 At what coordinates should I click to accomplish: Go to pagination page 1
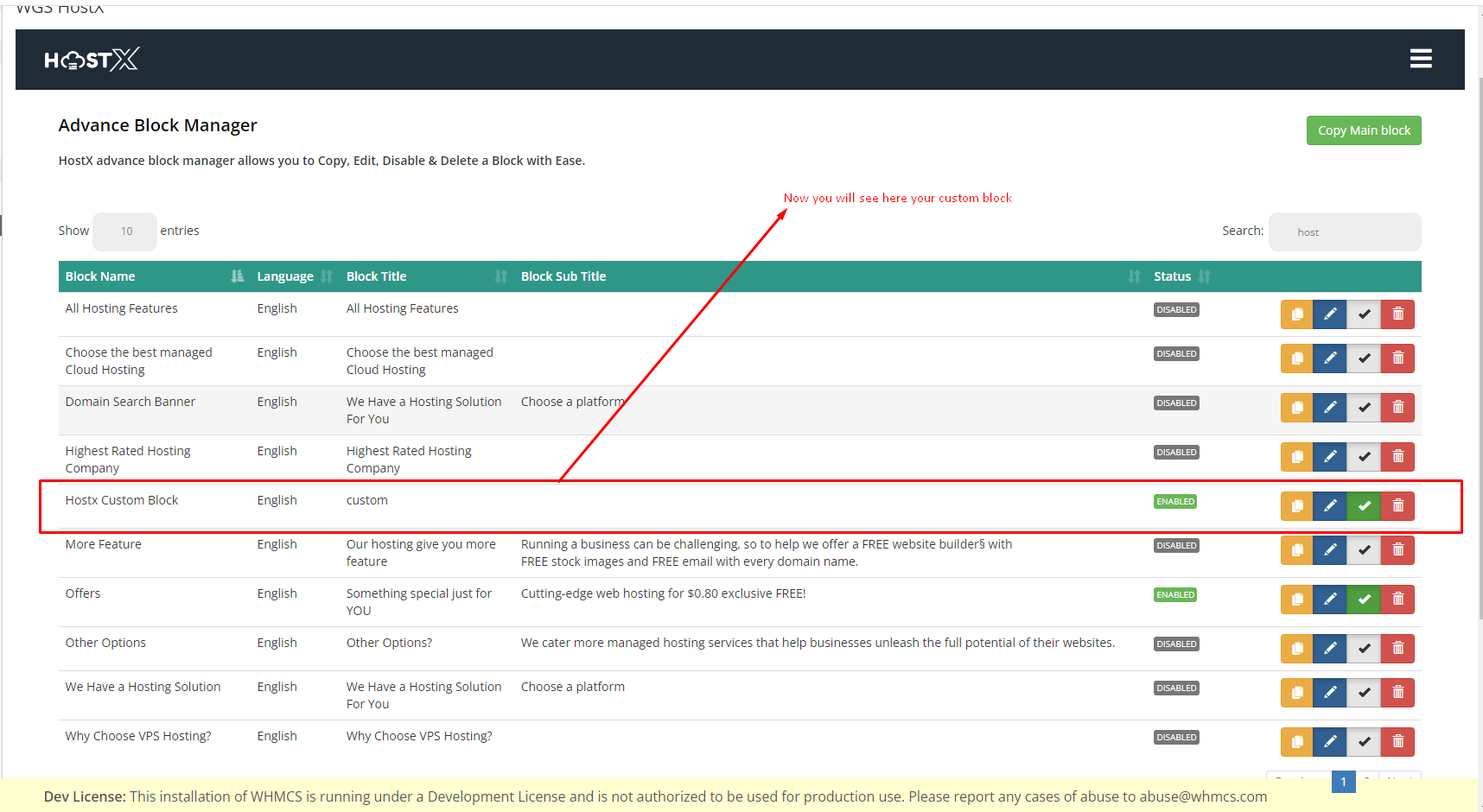click(x=1343, y=782)
